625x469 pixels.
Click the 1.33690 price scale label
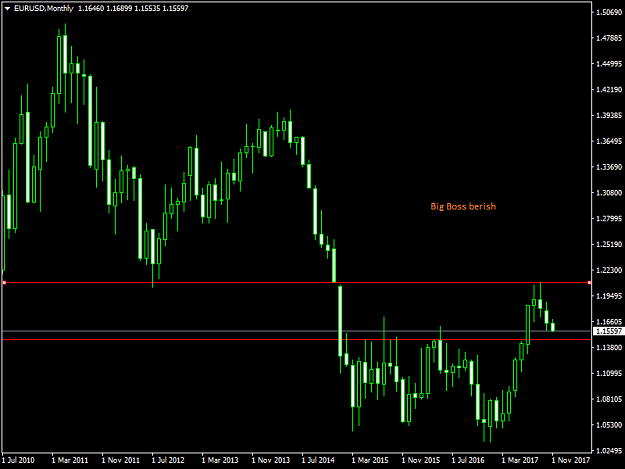609,167
